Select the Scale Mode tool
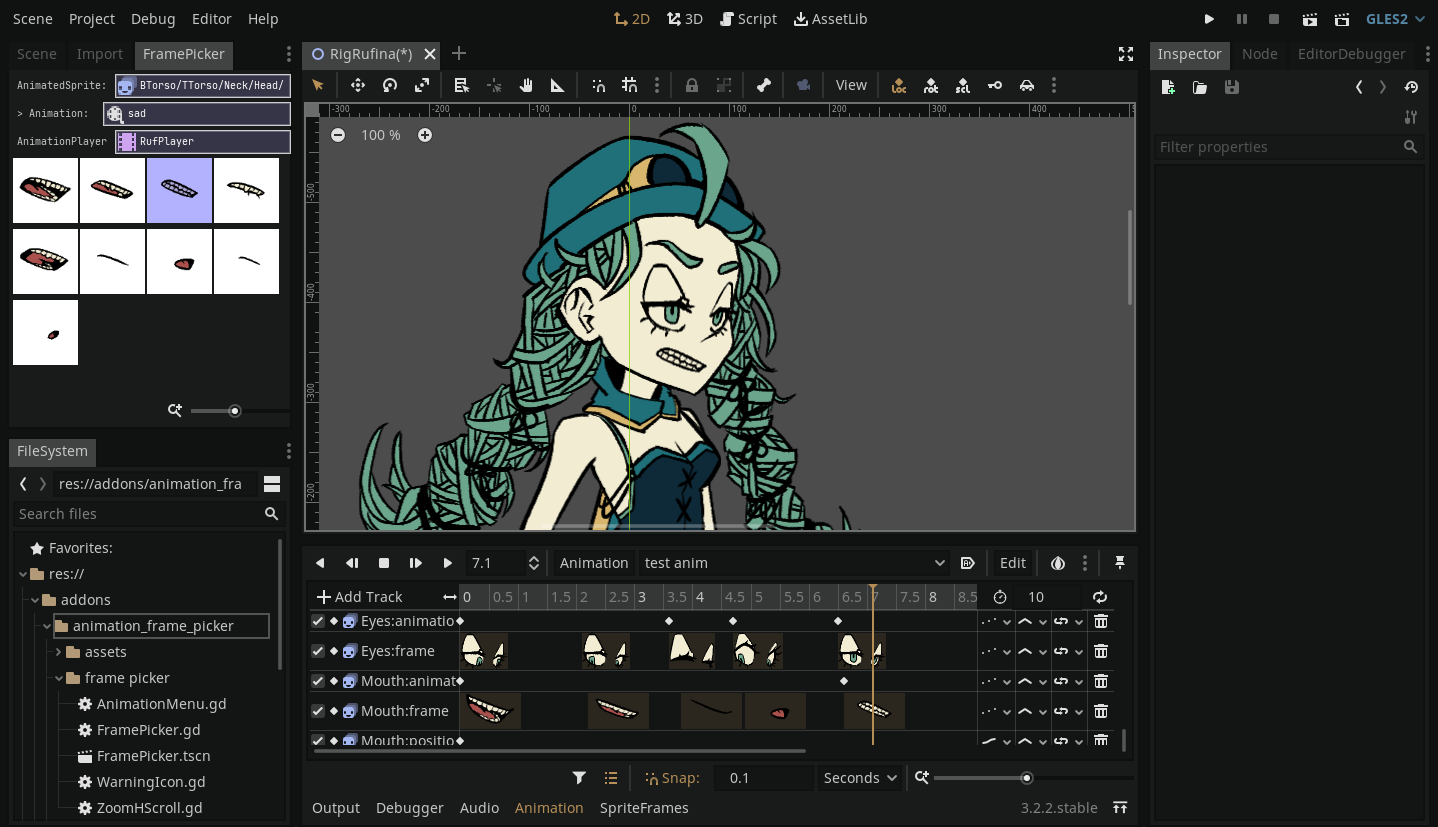This screenshot has height=827, width=1438. 422,85
